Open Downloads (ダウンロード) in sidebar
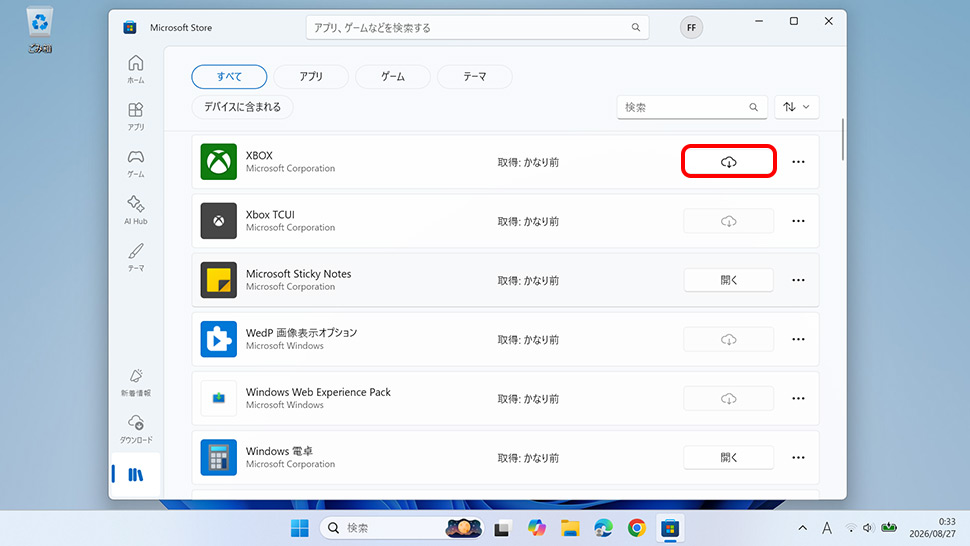Viewport: 970px width, 546px height. point(135,429)
